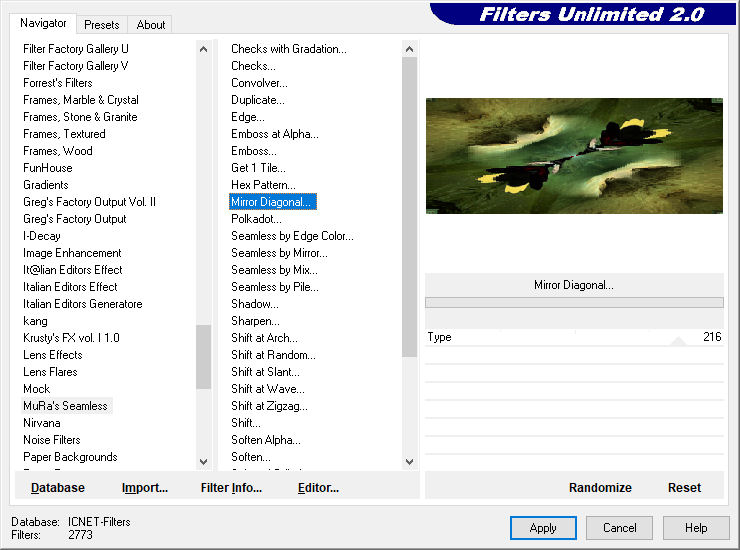740x550 pixels.
Task: Select Noise Filters category
Action: (51, 440)
